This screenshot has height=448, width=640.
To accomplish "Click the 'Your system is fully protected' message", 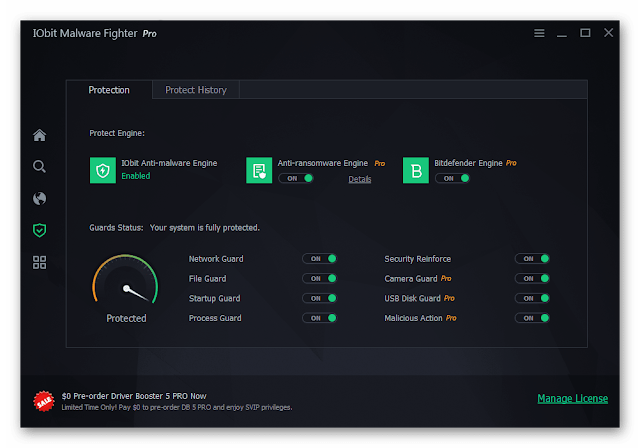I will point(204,228).
